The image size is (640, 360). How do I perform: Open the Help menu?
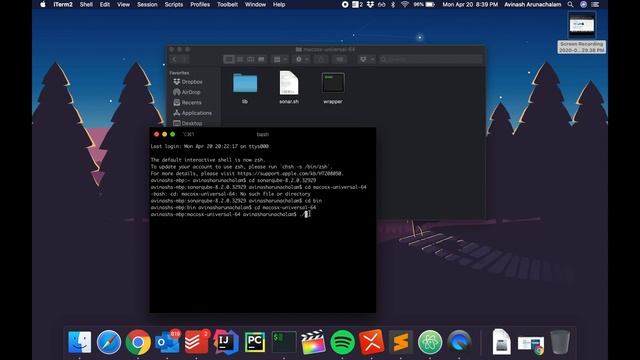279,4
